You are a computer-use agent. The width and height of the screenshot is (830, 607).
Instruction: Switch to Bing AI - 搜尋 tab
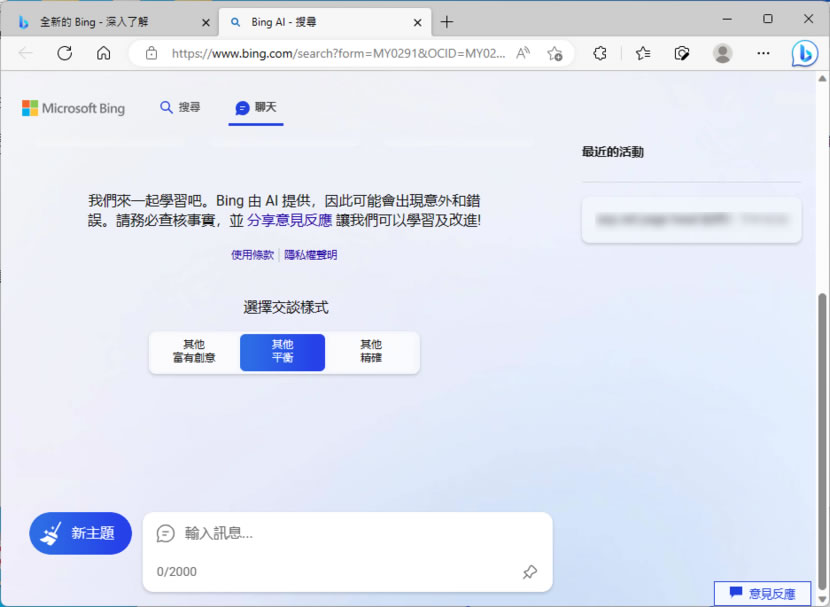[x=325, y=22]
